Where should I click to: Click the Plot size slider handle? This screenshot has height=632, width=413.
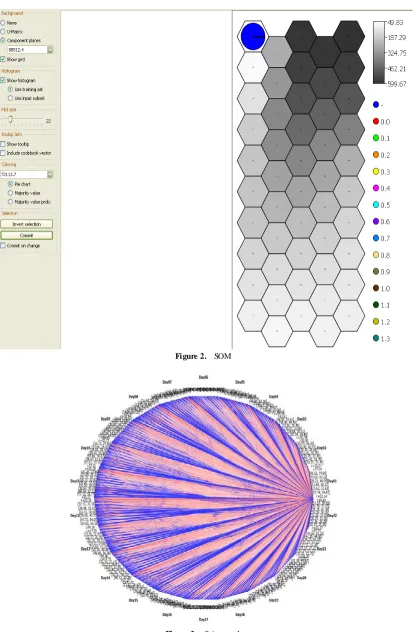coord(10,119)
